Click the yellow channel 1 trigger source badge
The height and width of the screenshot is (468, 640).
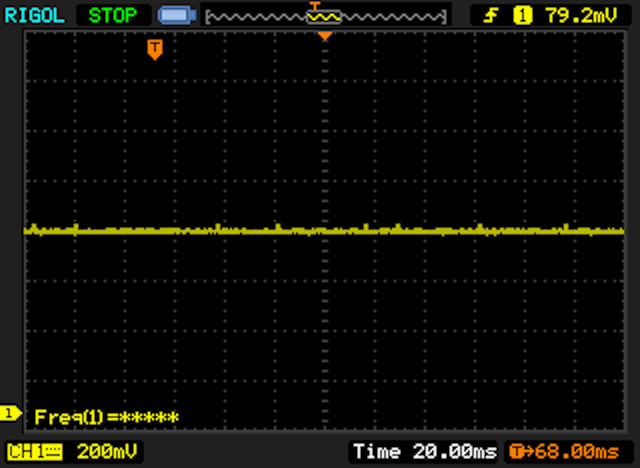point(522,16)
